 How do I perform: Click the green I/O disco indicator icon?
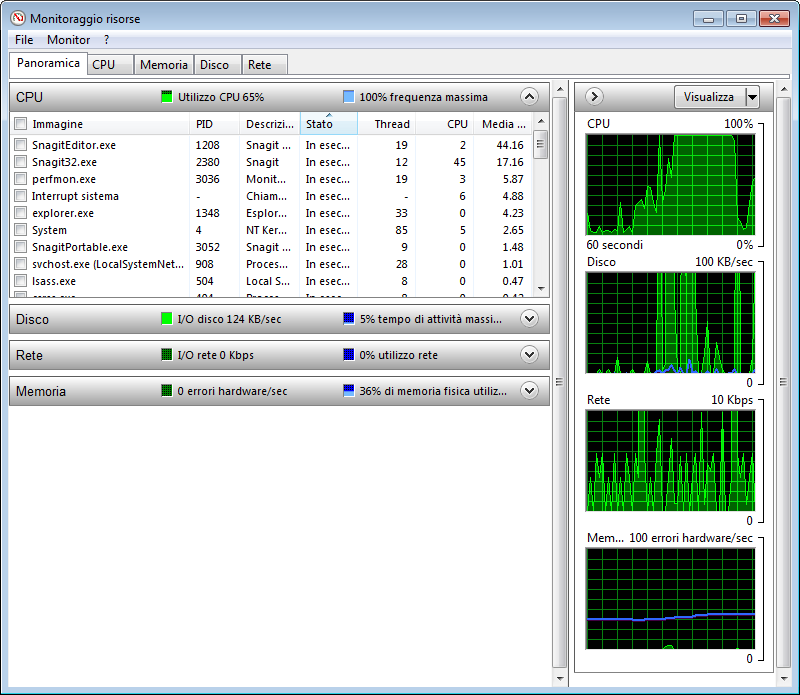pyautogui.click(x=167, y=319)
